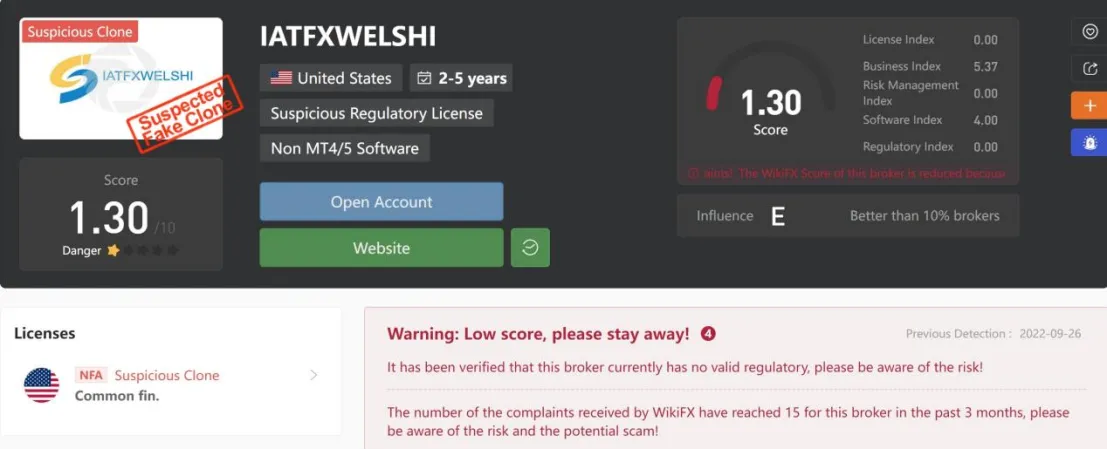
Task: Click the red warning count badge
Action: pyautogui.click(x=708, y=333)
